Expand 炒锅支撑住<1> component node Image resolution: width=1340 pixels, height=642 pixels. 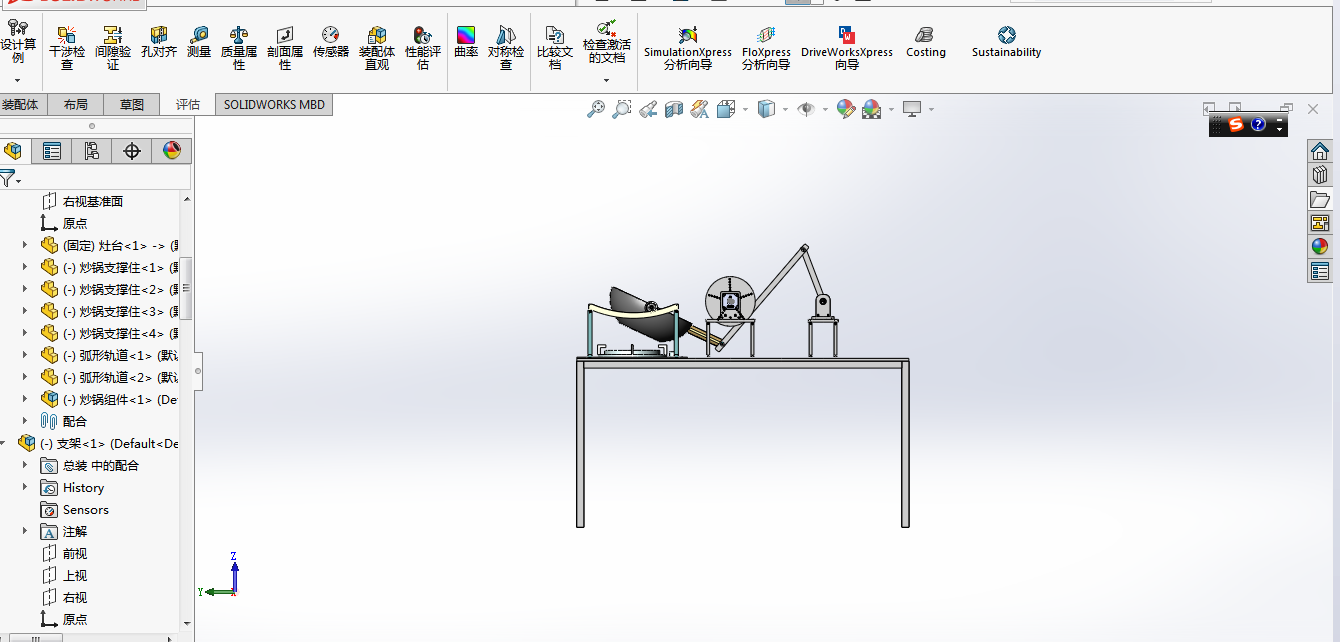(x=25, y=267)
